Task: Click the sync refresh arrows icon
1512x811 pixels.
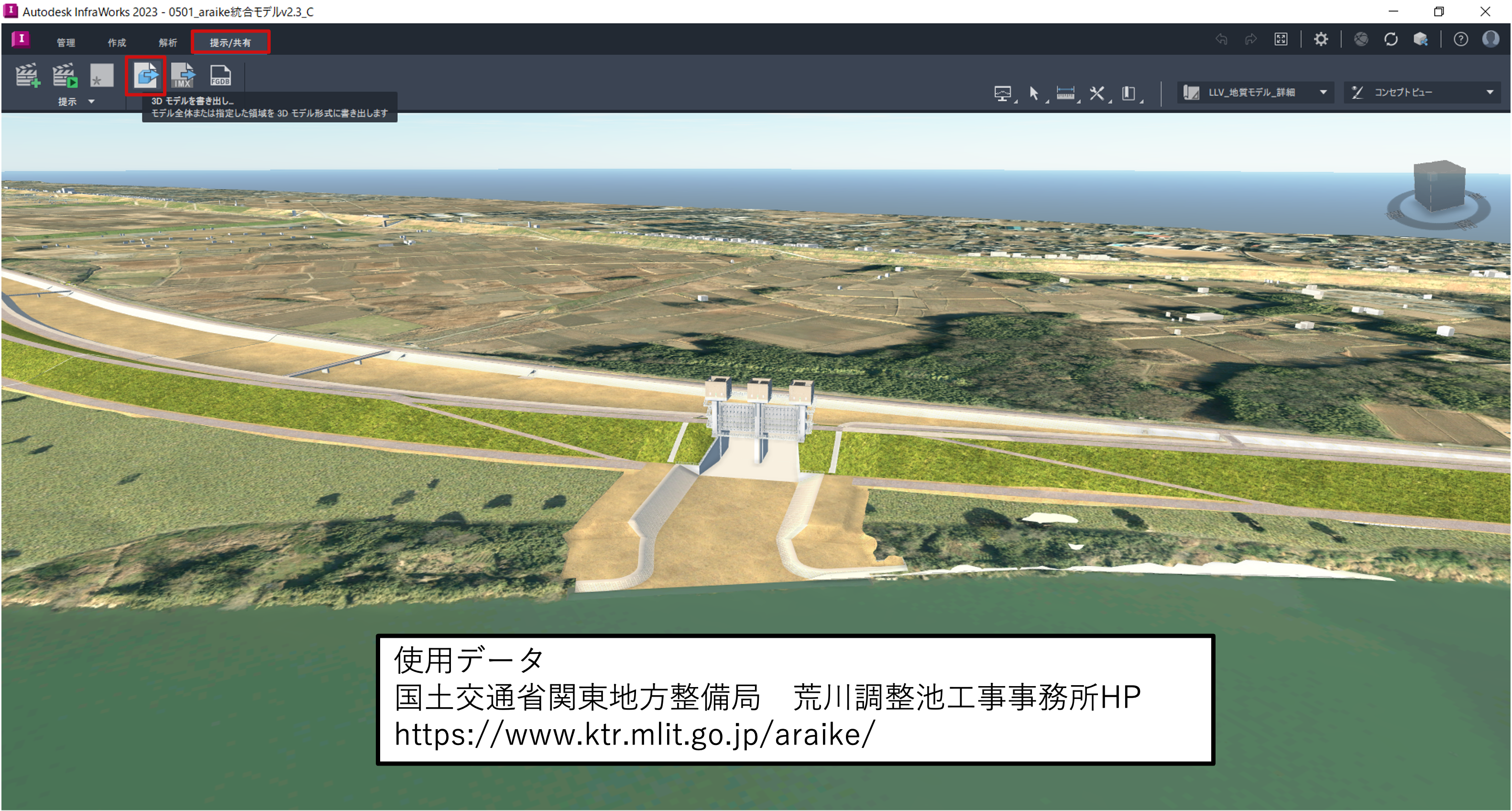Action: pos(1391,39)
